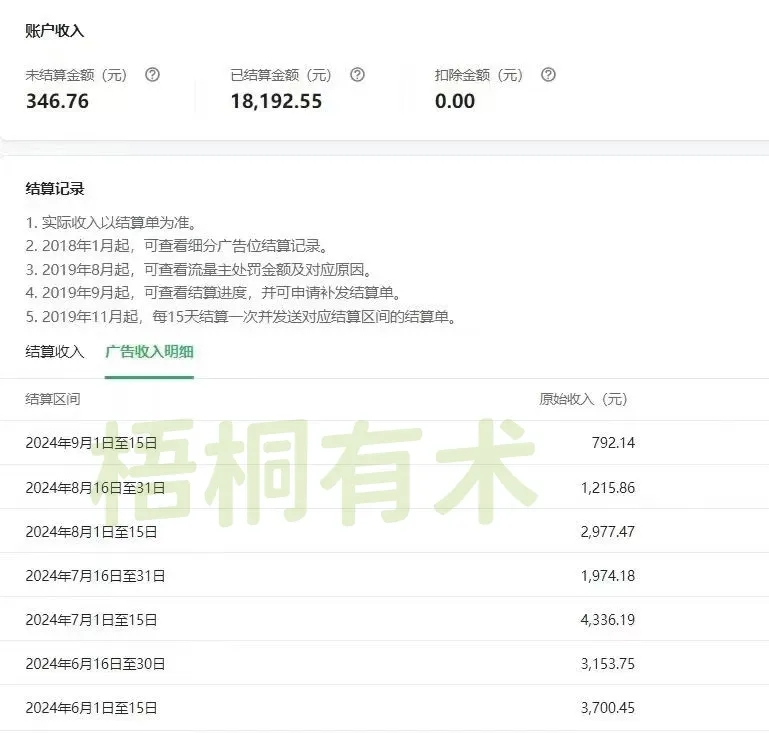
Task: Click the unsettled amount value 346.76
Action: [57, 101]
